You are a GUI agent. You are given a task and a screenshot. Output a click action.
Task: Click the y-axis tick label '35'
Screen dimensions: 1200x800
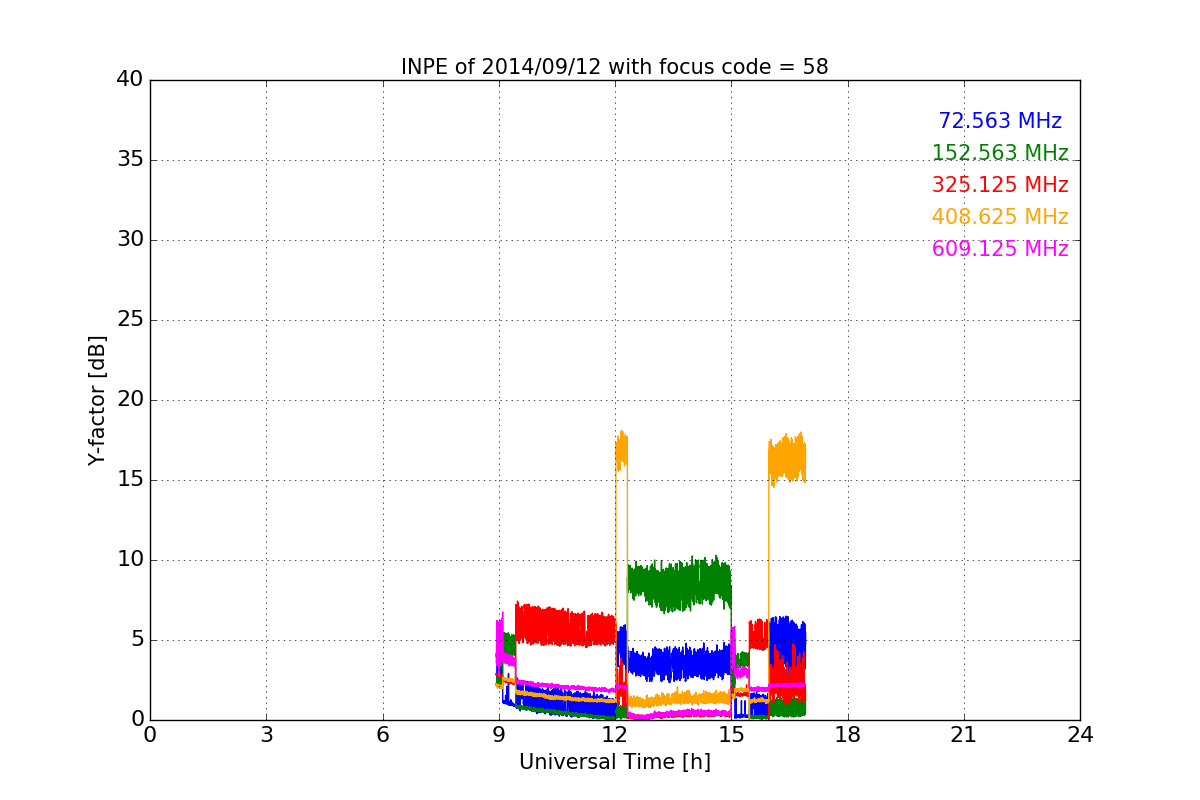pyautogui.click(x=130, y=160)
